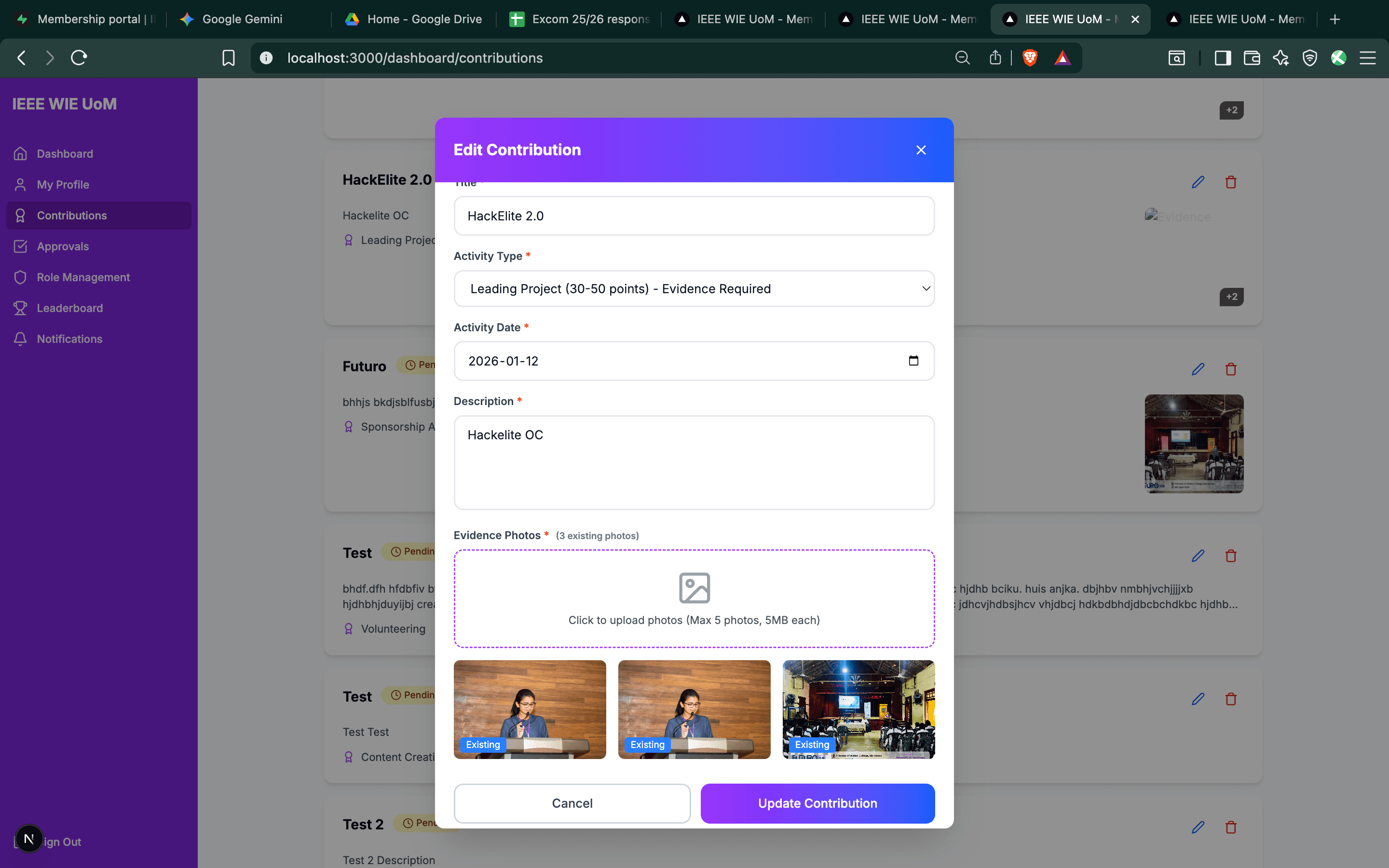The image size is (1389, 868).
Task: Reload the page with the refresh icon
Action: [x=79, y=57]
